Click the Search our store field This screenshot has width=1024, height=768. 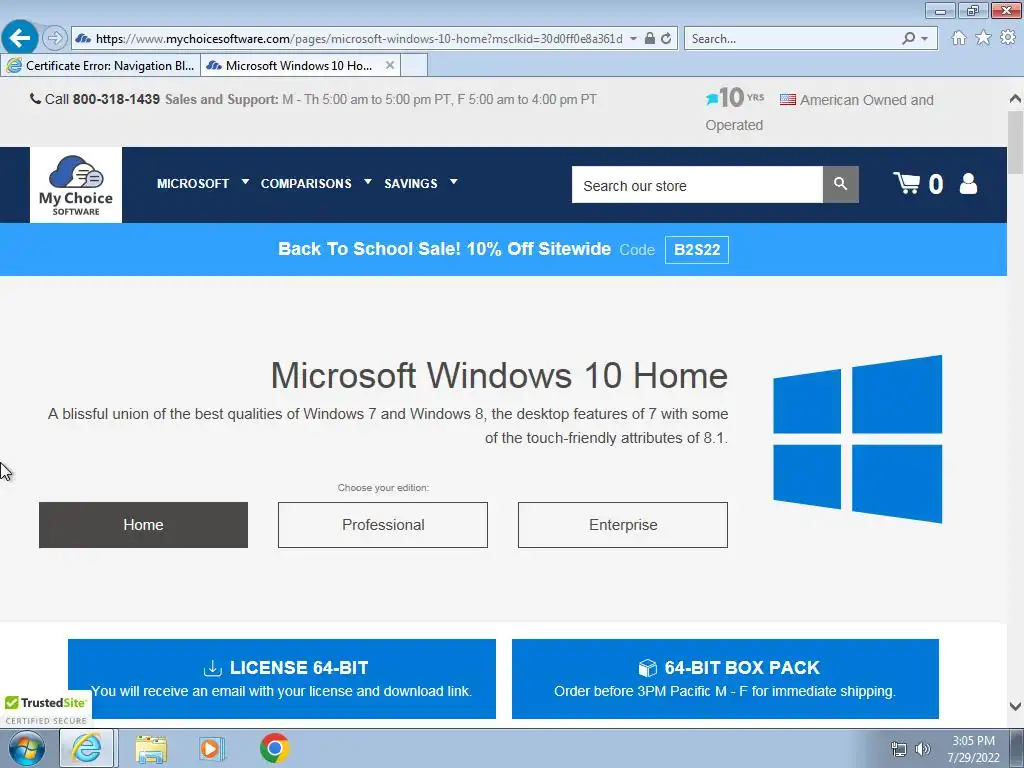pyautogui.click(x=697, y=185)
